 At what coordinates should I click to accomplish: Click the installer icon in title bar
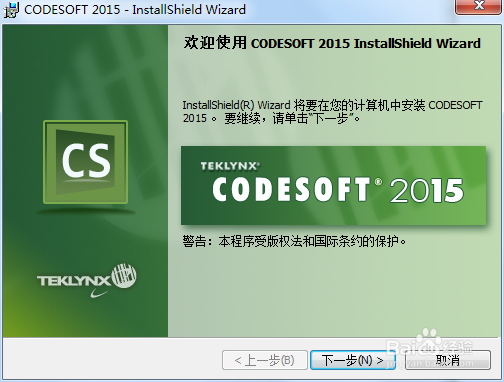pos(11,10)
